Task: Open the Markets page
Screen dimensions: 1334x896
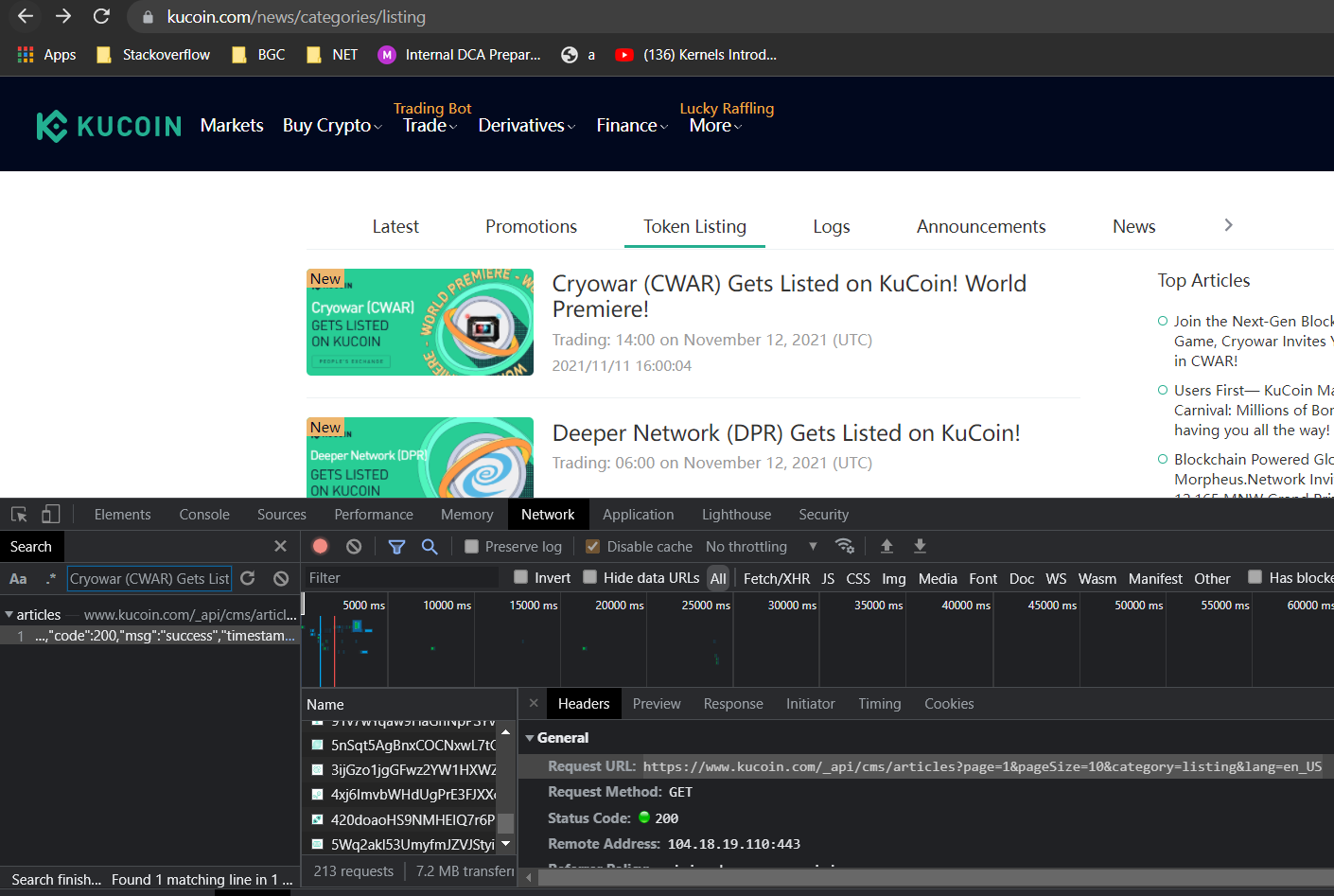Action: pyautogui.click(x=232, y=125)
